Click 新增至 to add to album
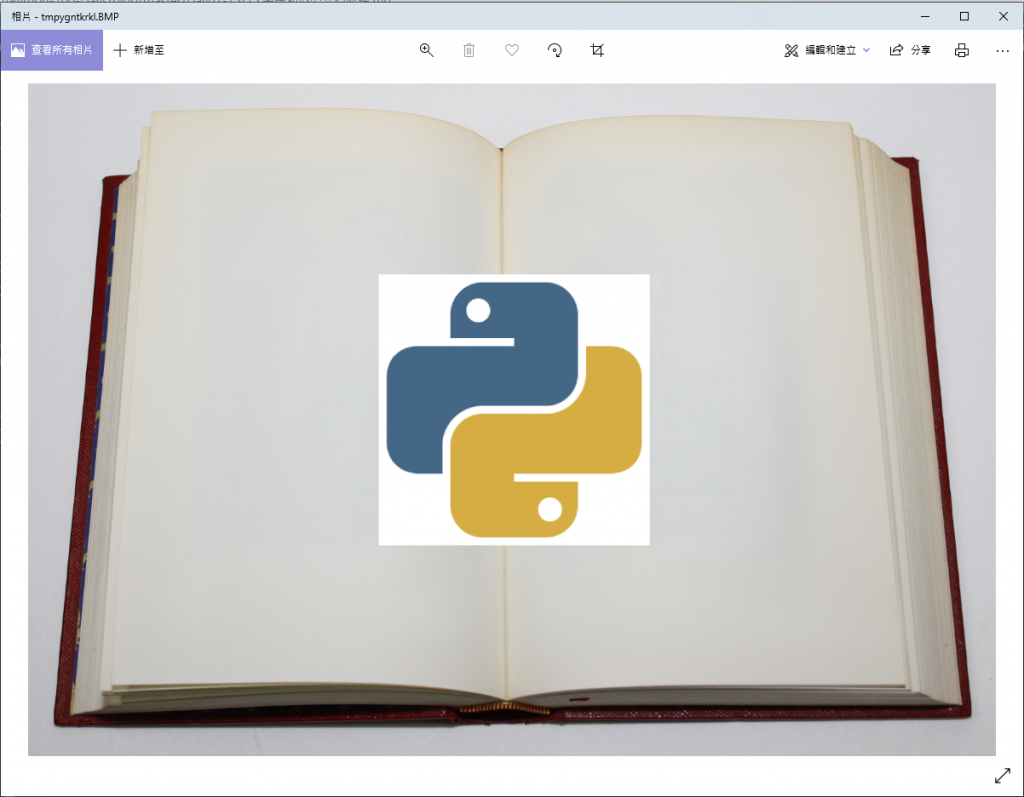The height and width of the screenshot is (797, 1024). click(x=138, y=50)
